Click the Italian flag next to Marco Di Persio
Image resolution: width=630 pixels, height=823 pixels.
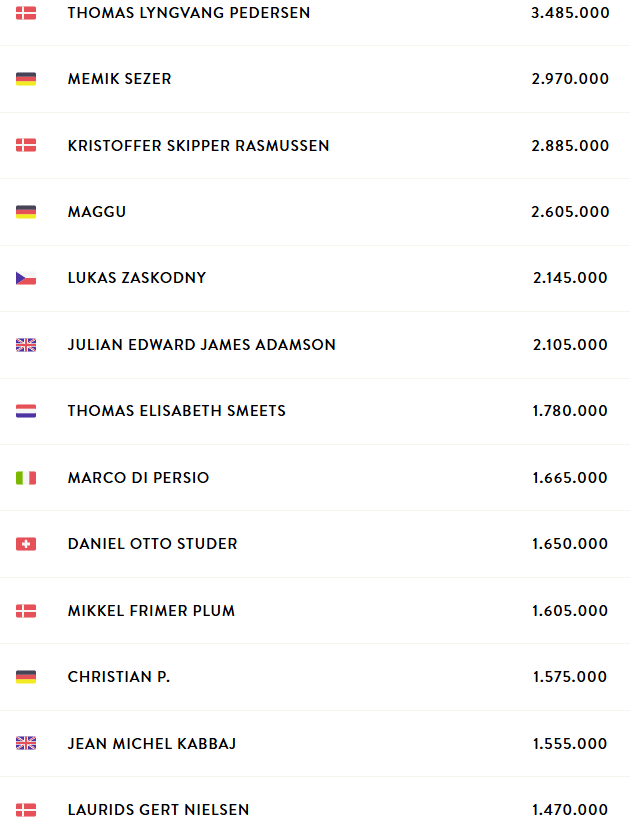click(26, 478)
